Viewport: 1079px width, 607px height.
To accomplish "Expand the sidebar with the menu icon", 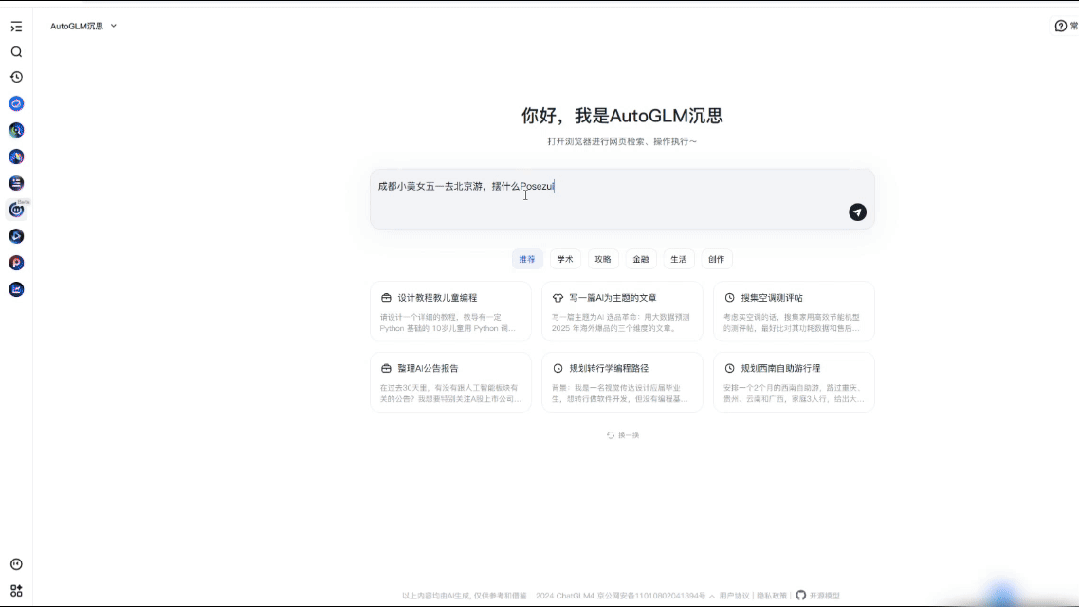I will click(17, 26).
